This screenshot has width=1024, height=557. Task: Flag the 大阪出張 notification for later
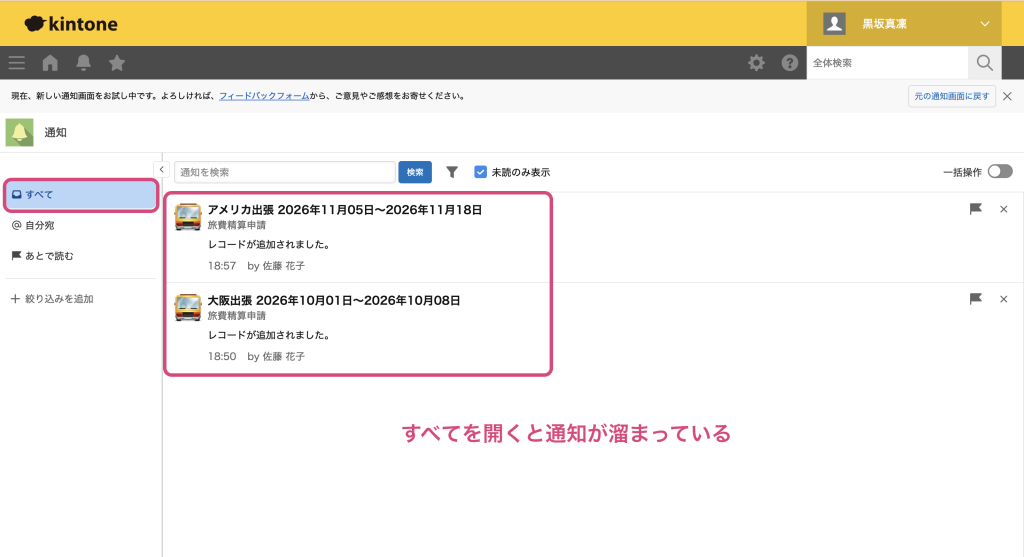point(976,299)
